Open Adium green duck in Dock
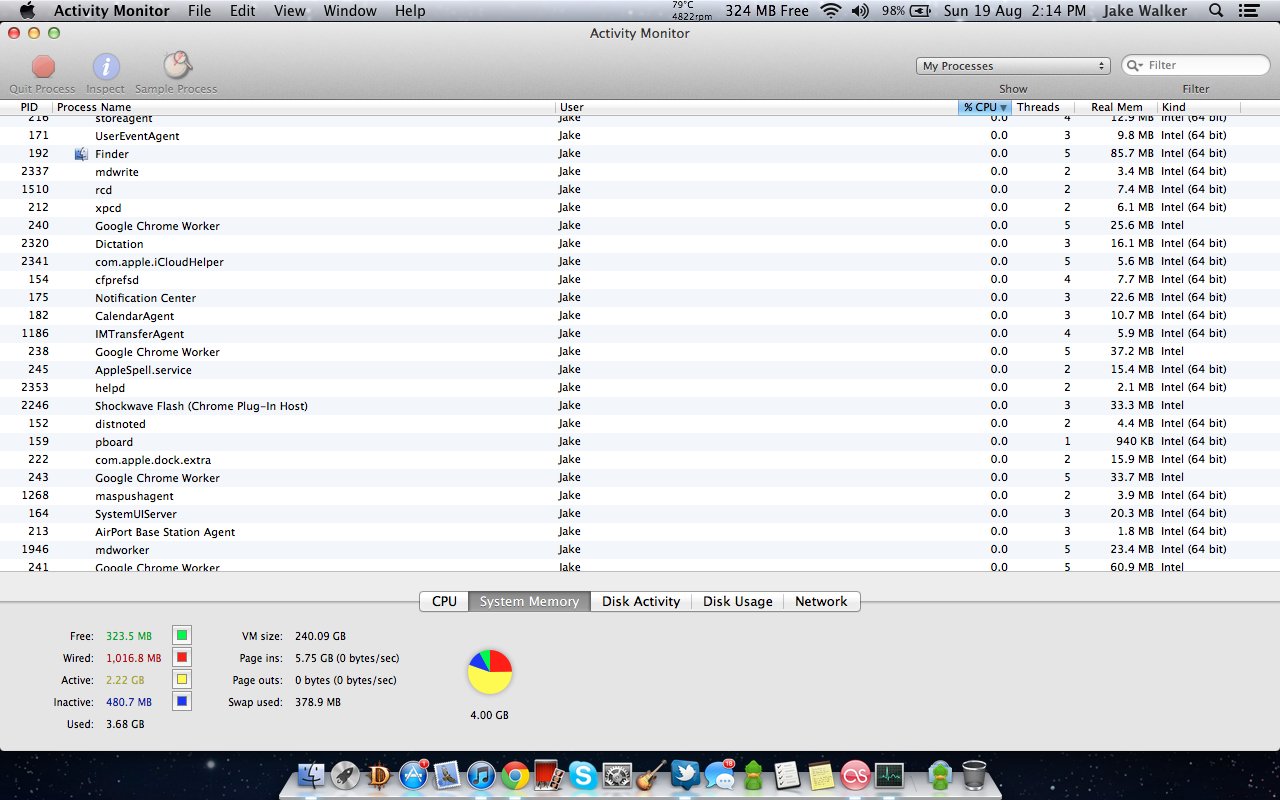This screenshot has width=1280, height=800. pos(753,774)
